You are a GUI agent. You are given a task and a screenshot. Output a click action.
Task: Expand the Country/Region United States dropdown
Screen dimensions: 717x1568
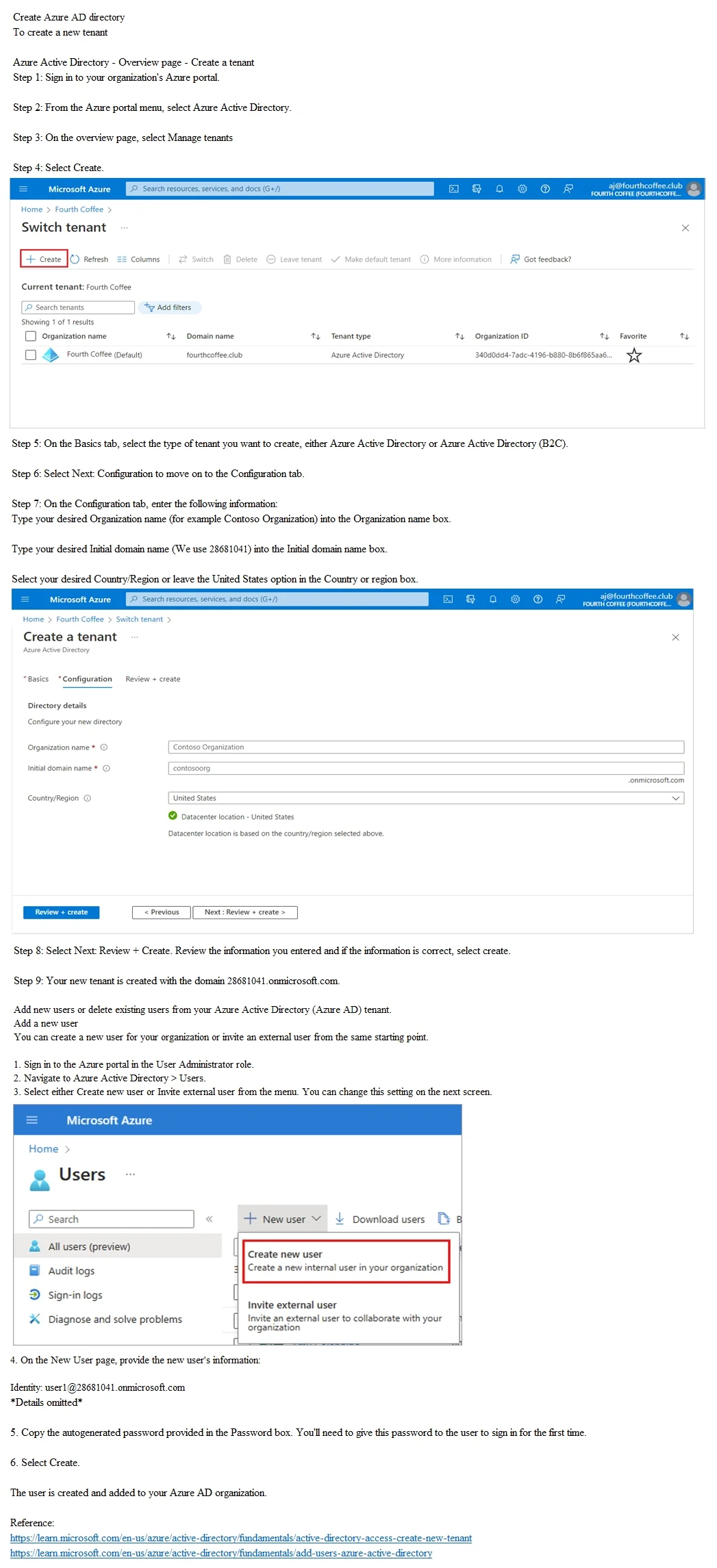426,798
